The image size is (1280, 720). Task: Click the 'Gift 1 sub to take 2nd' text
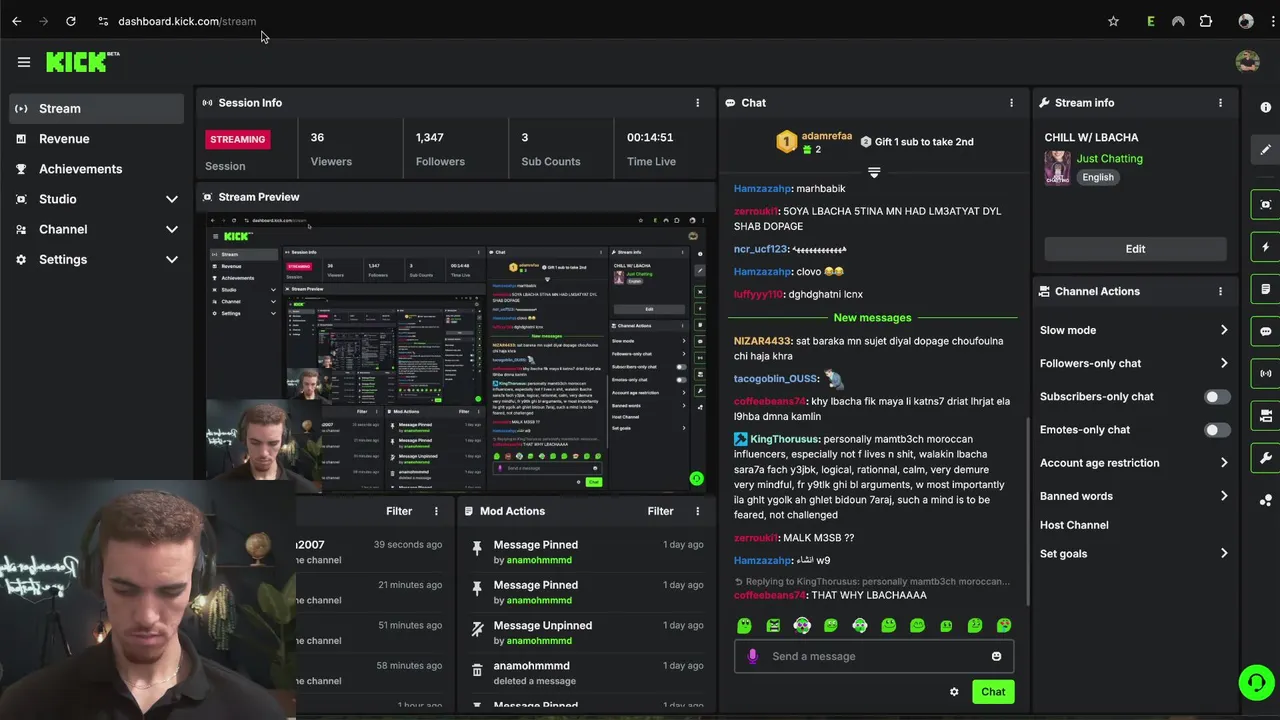(924, 142)
